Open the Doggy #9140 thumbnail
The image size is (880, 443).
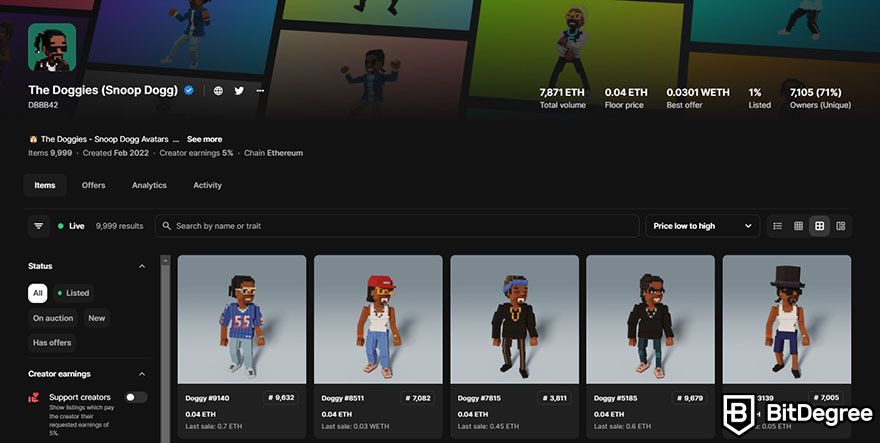(x=242, y=319)
